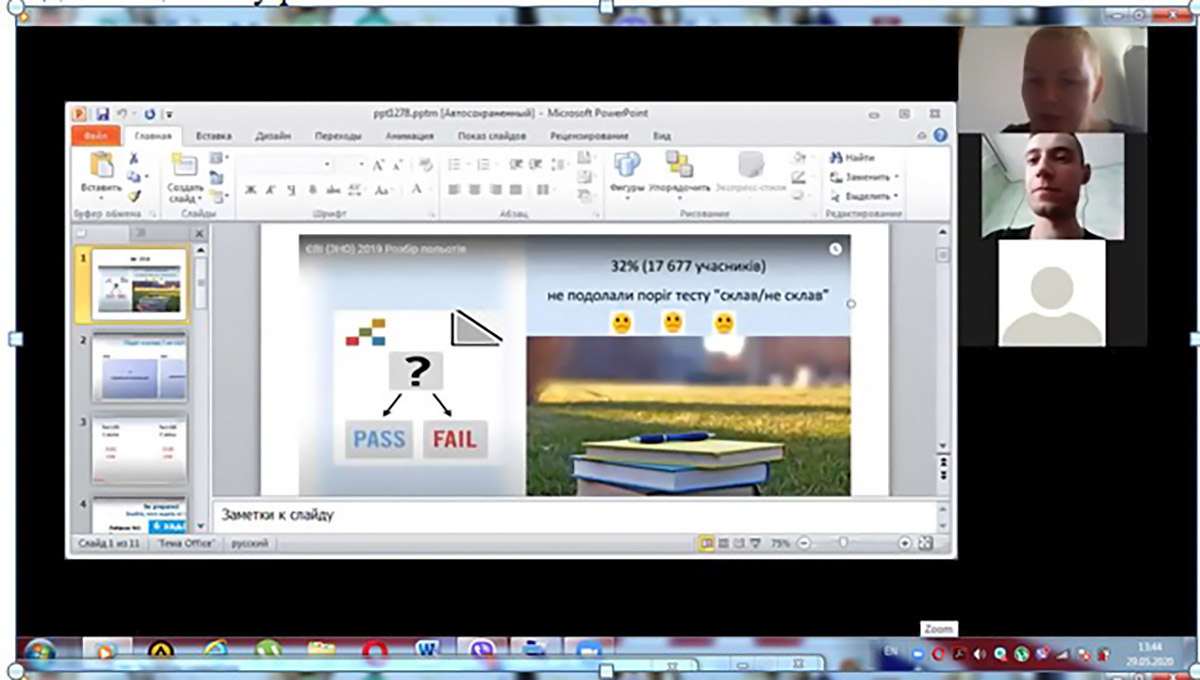Click the Paste (Вставить) clipboard icon
The width and height of the screenshot is (1200, 680).
pyautogui.click(x=101, y=166)
